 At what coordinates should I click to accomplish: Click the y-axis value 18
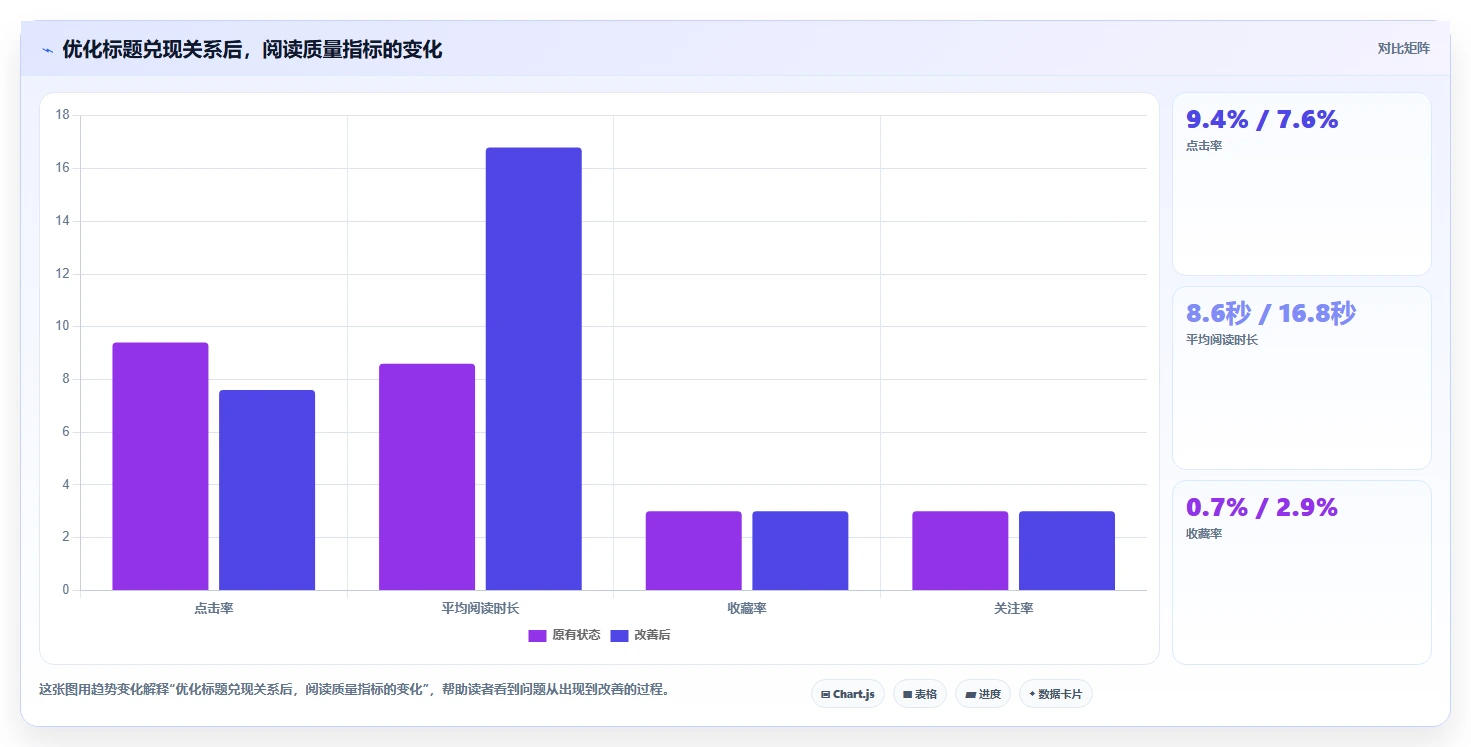tap(62, 115)
